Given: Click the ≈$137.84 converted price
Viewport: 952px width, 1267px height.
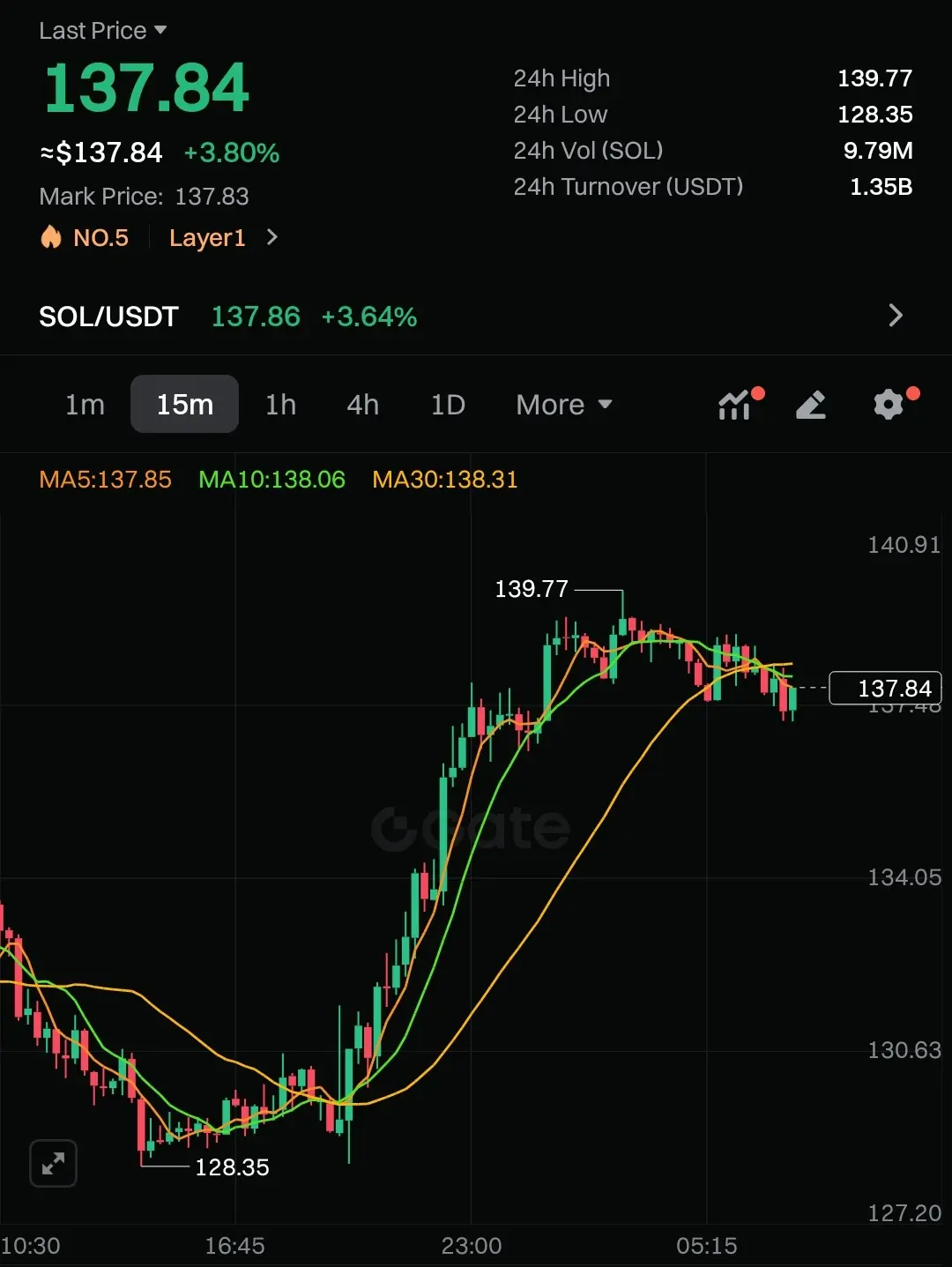Looking at the screenshot, I should 101,153.
